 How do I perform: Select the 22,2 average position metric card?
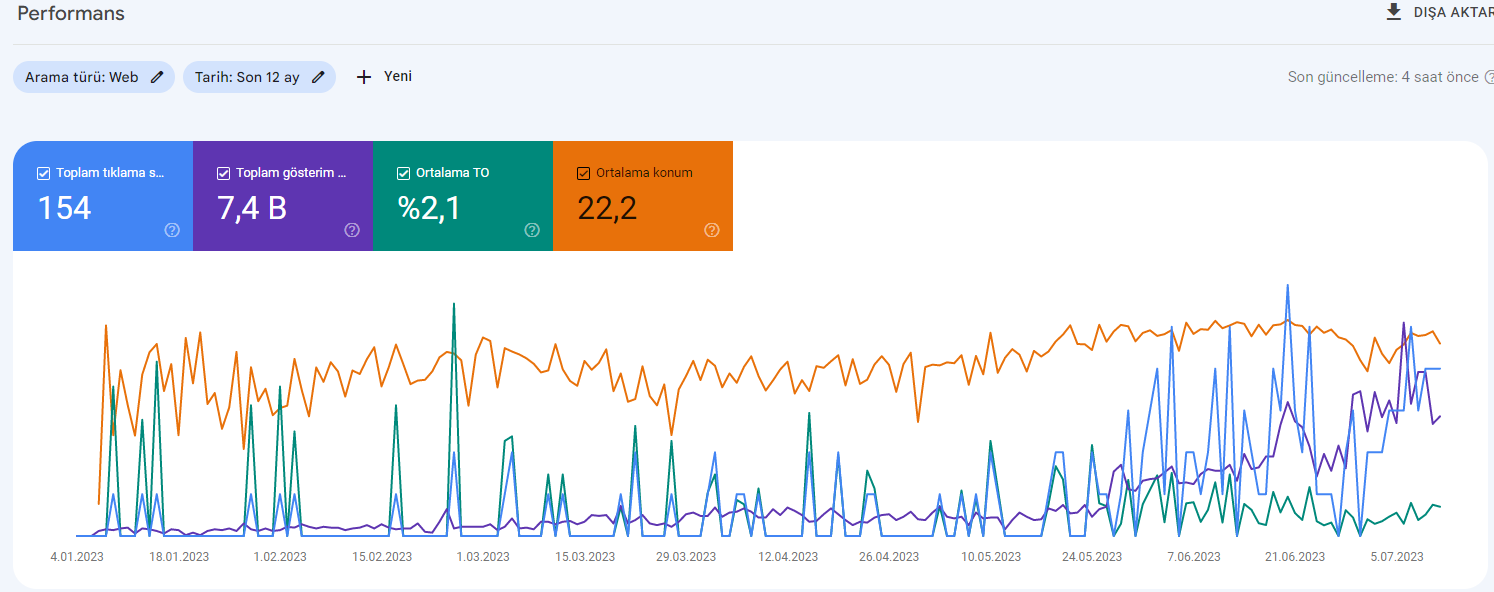click(643, 196)
